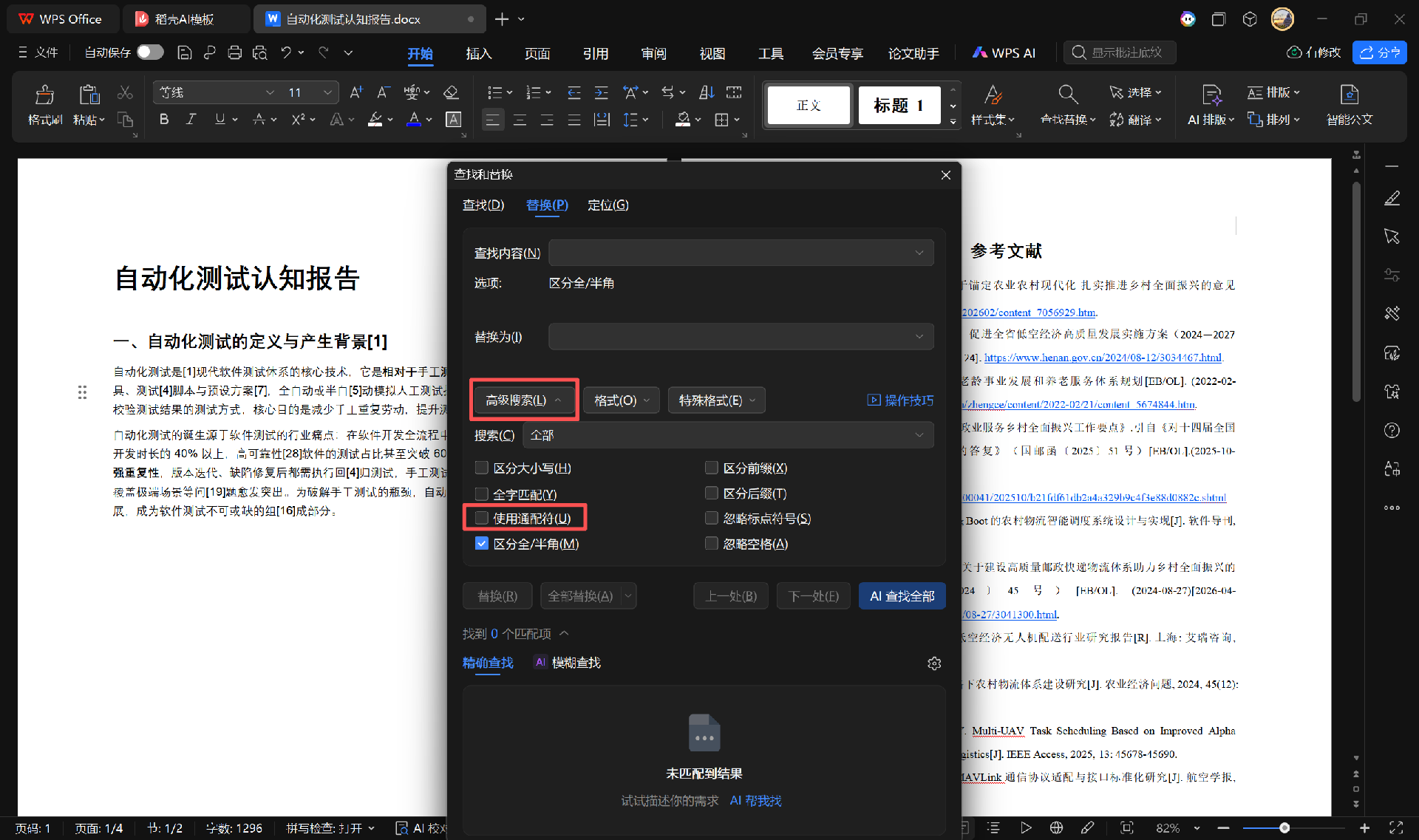This screenshot has height=840, width=1419.
Task: Click the justify alignment icon
Action: pyautogui.click(x=574, y=120)
